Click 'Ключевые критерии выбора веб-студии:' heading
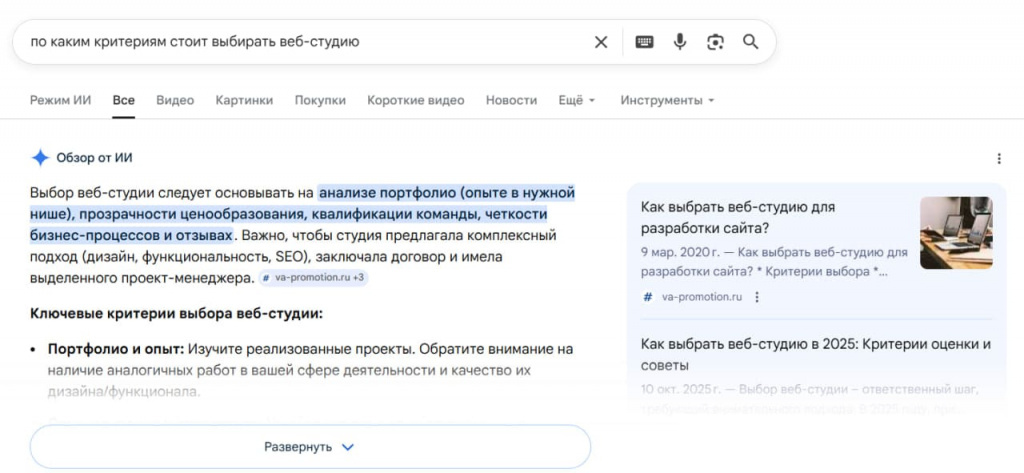1024x473 pixels. coord(176,314)
